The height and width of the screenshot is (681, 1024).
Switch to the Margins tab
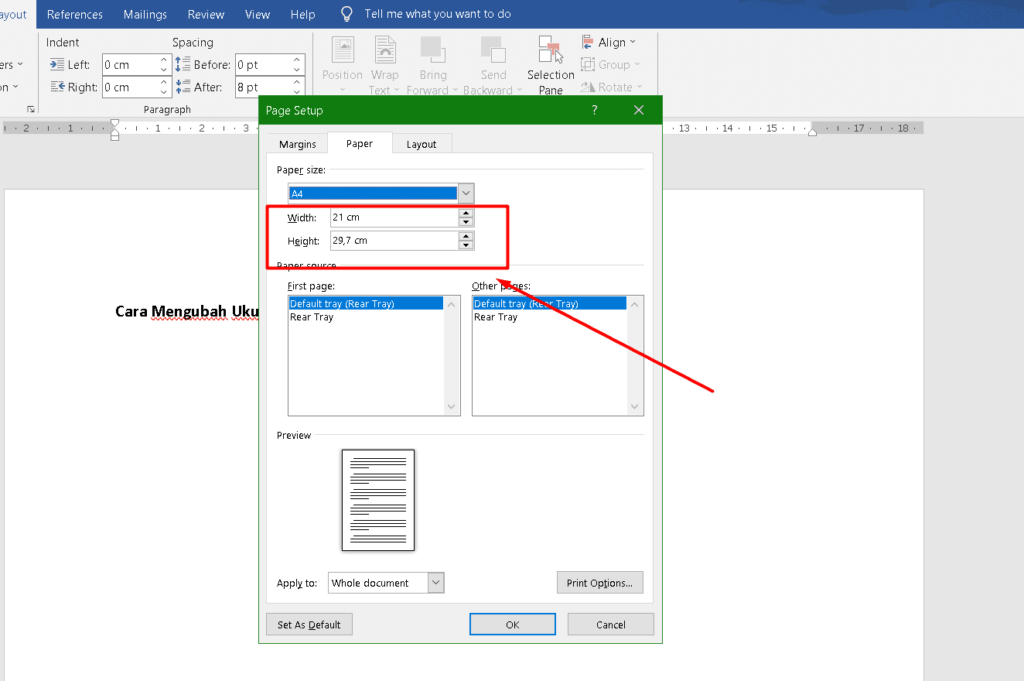(297, 144)
